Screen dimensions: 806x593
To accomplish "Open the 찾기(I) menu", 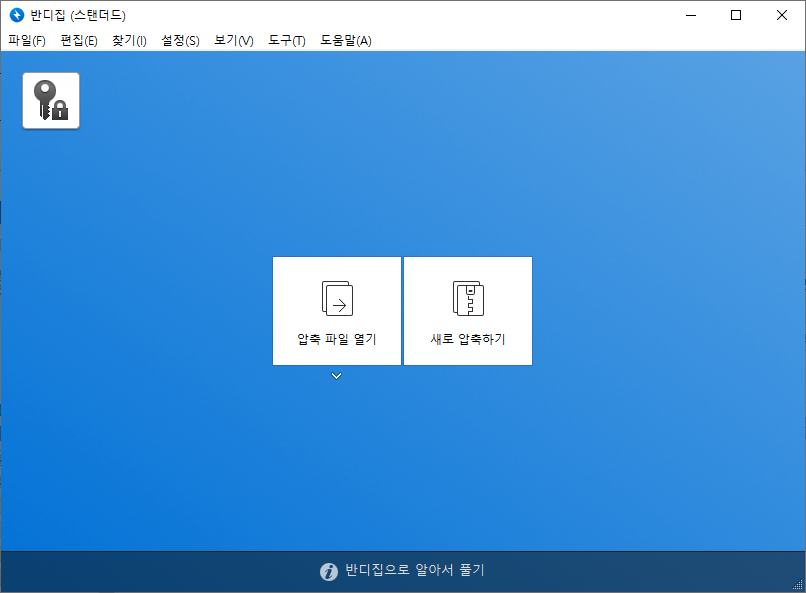I will click(129, 41).
